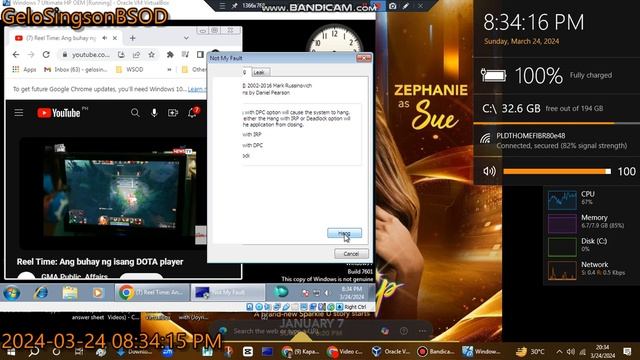The height and width of the screenshot is (360, 640).
Task: Switch to Reel Time Chrome tab
Action: click(61, 38)
